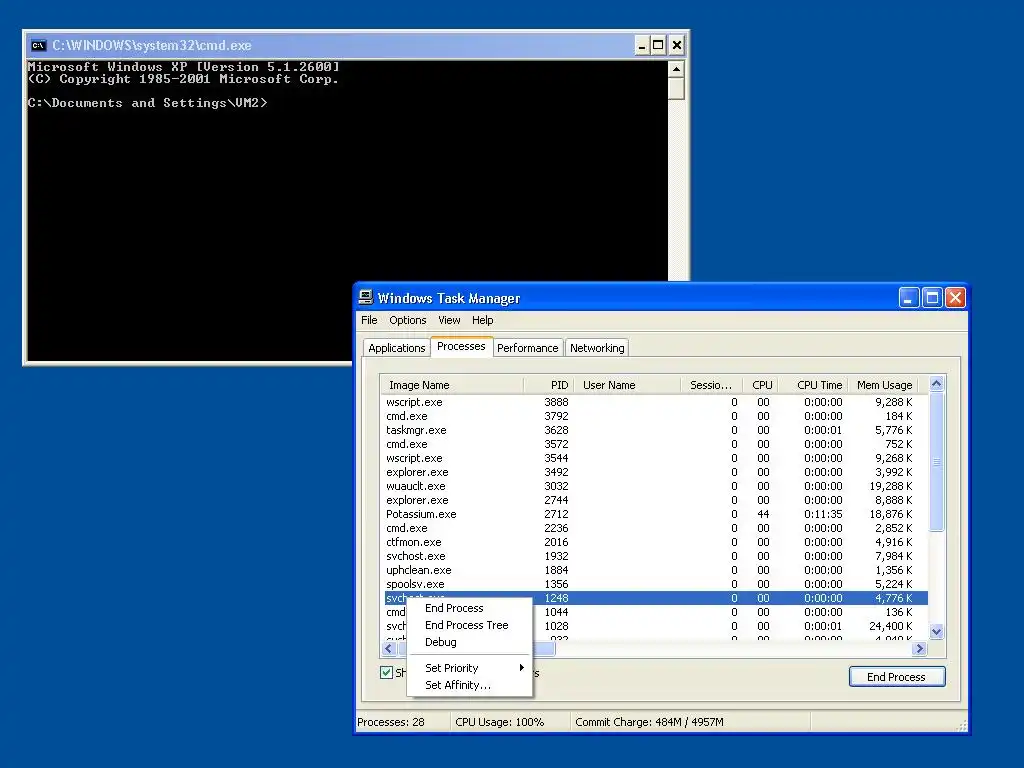The image size is (1024, 768).
Task: Select wscript.exe with PID 3888
Action: [654, 402]
